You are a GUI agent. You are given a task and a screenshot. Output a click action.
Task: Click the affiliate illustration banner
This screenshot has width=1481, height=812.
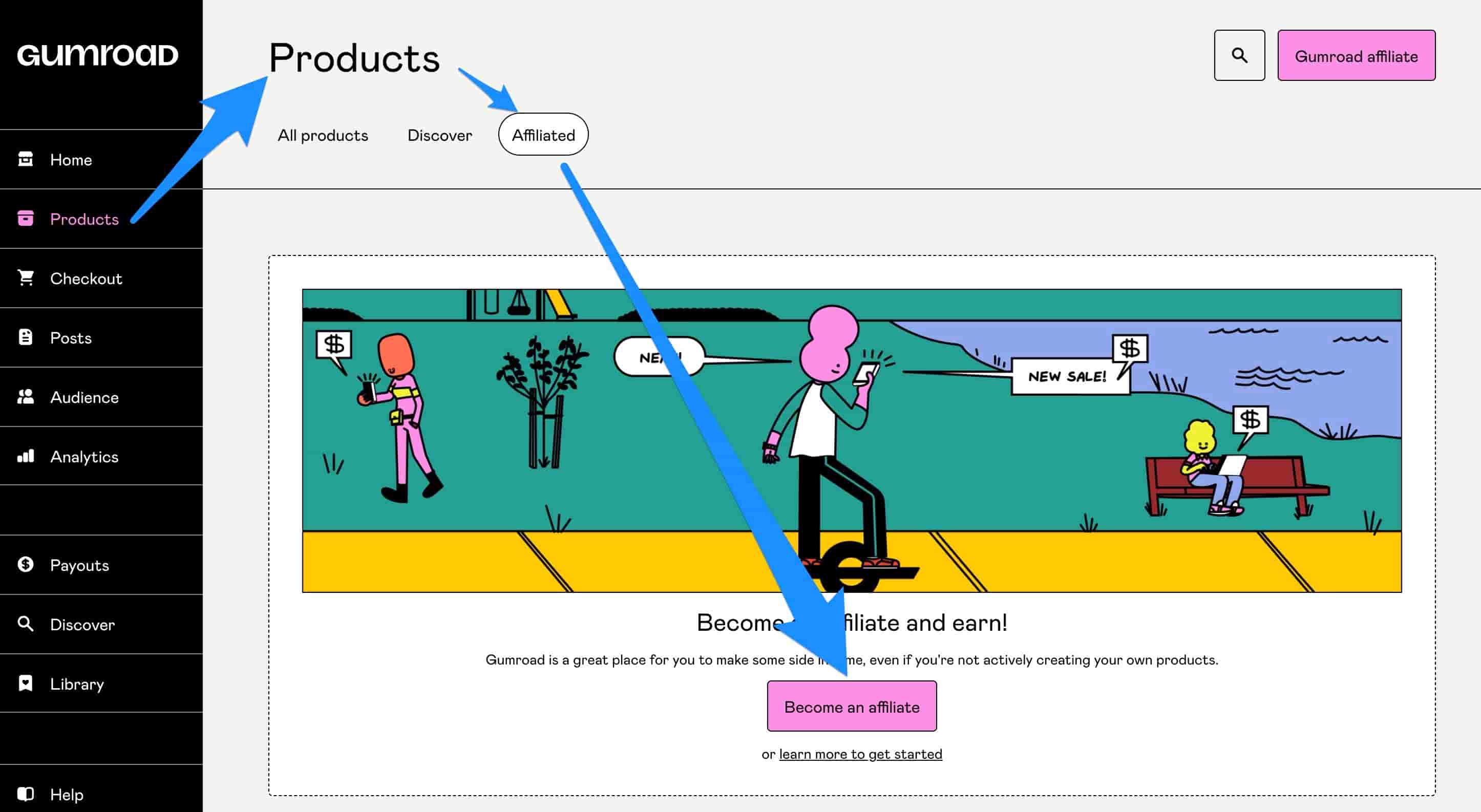[x=852, y=440]
